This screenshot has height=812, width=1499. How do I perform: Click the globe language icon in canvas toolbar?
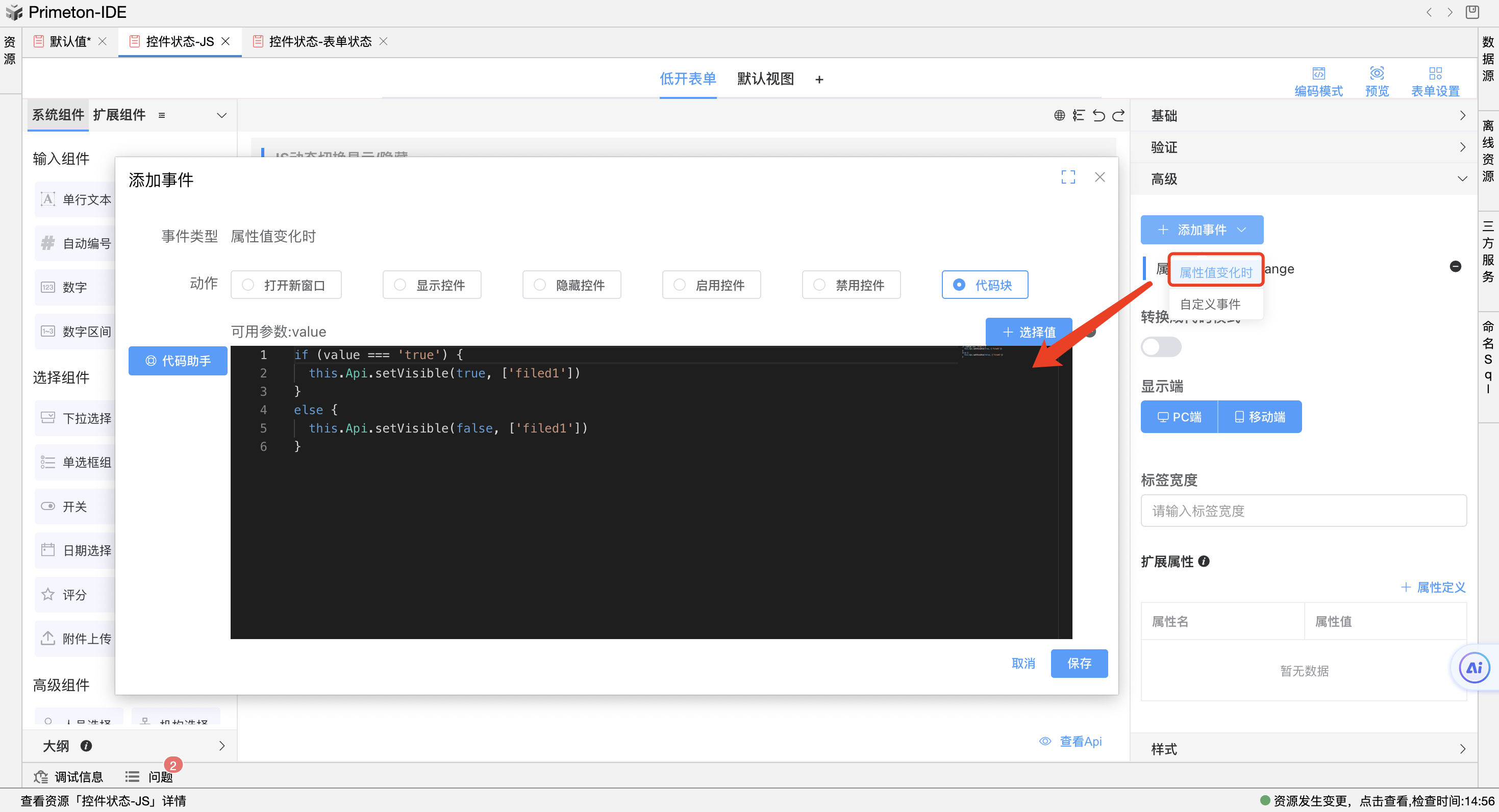pyautogui.click(x=1059, y=115)
